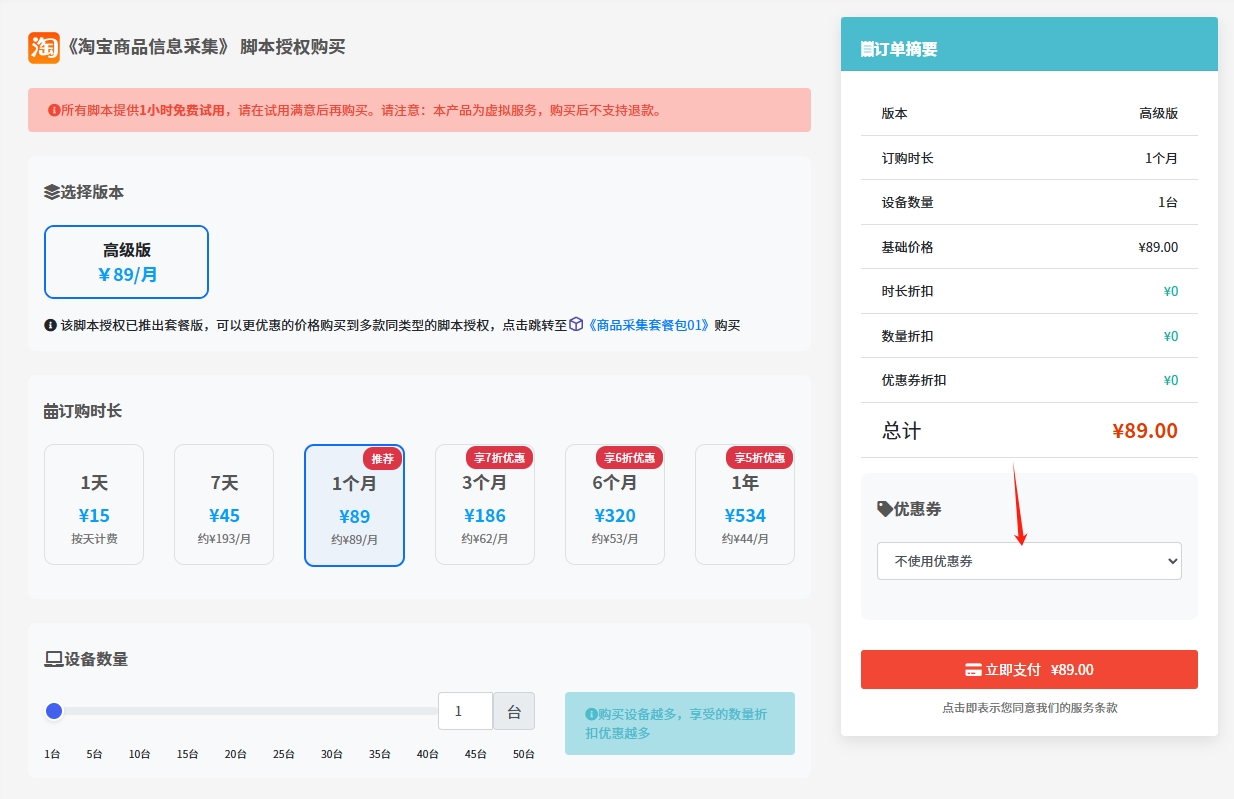Screen dimensions: 1234x799
Task: Click the receipt icon beside 订单摘要
Action: pos(866,49)
